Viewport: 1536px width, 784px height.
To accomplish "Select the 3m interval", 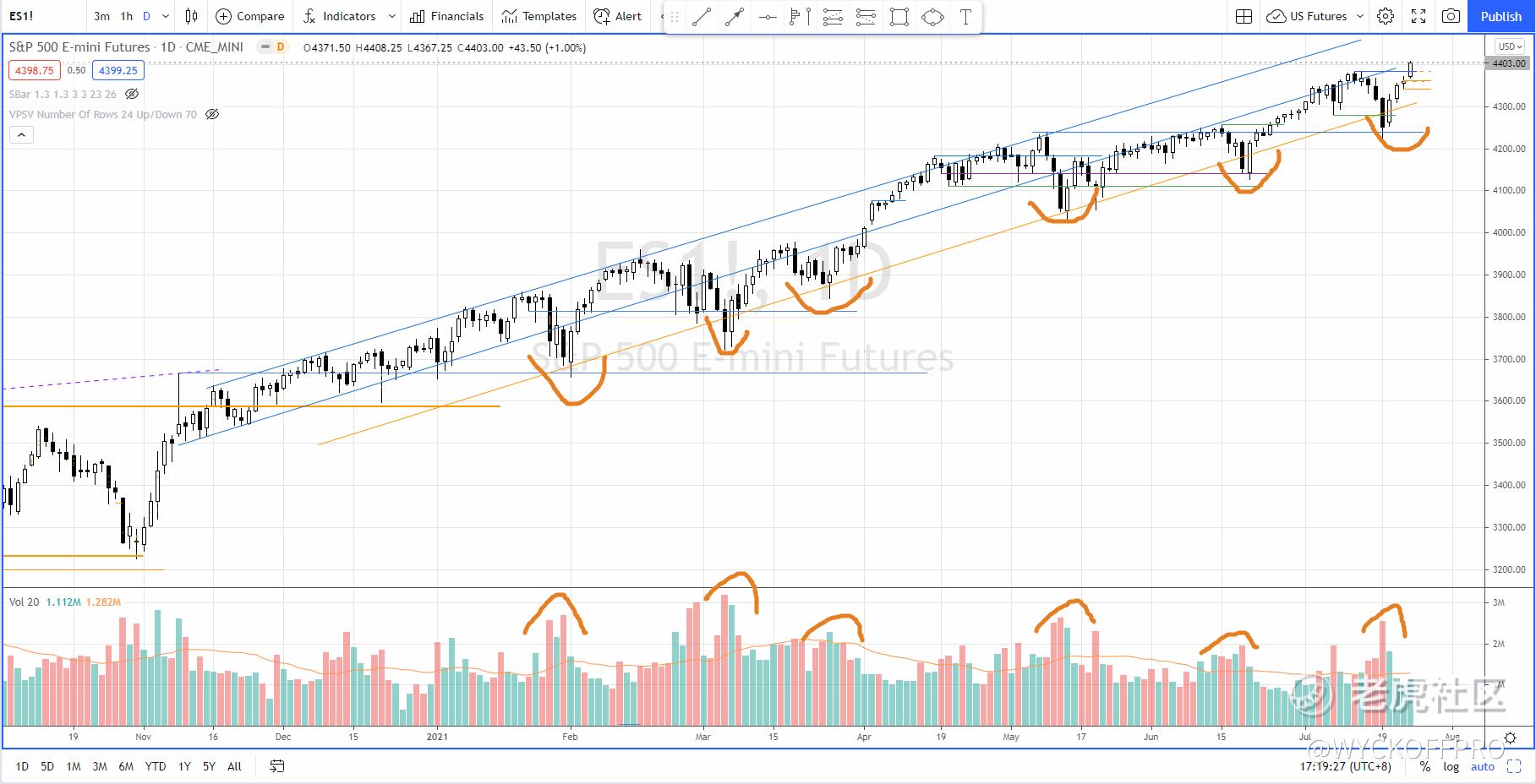I will point(101,16).
